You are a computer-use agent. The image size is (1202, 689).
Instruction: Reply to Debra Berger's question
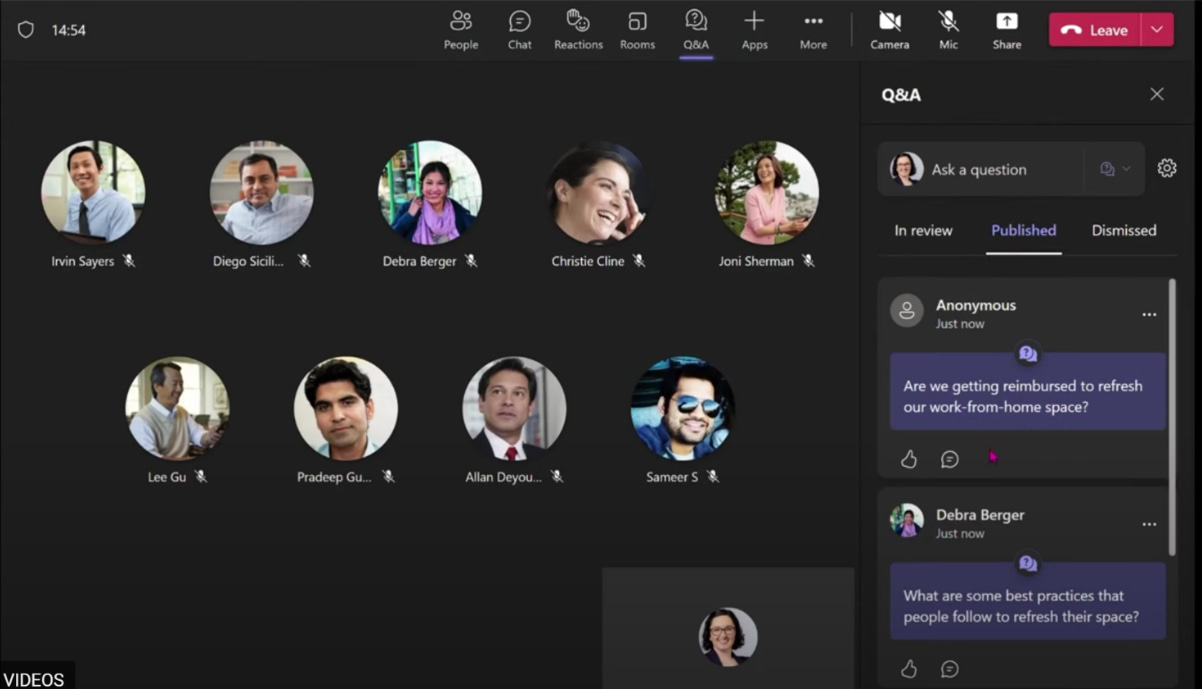(950, 669)
